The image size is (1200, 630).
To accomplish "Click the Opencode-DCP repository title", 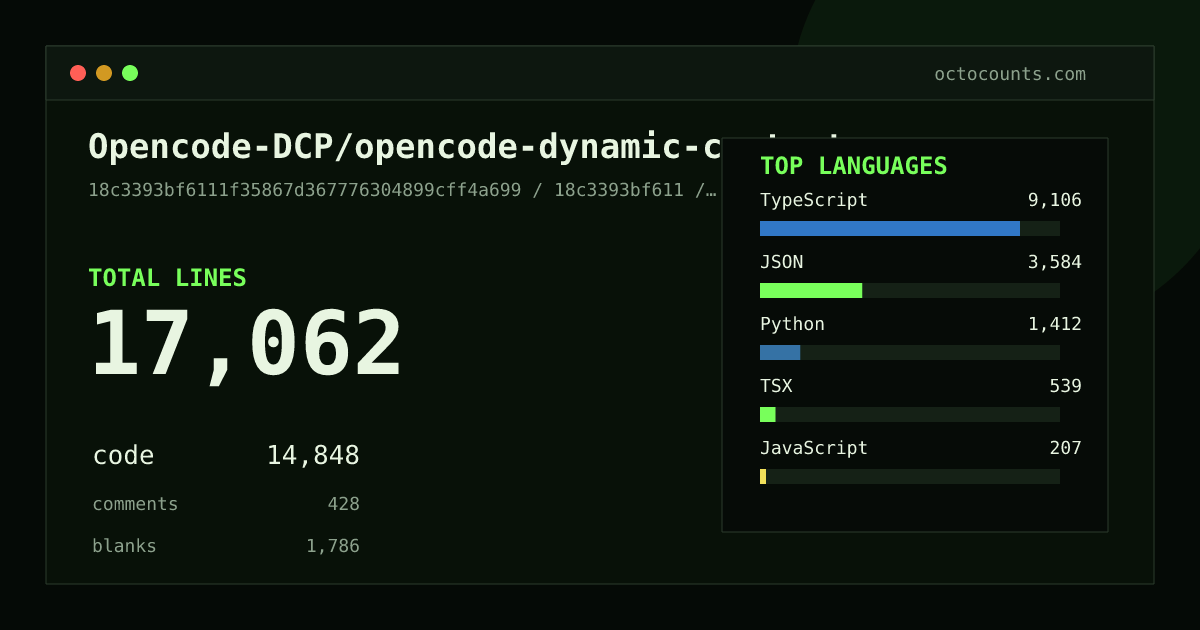I will [x=405, y=147].
